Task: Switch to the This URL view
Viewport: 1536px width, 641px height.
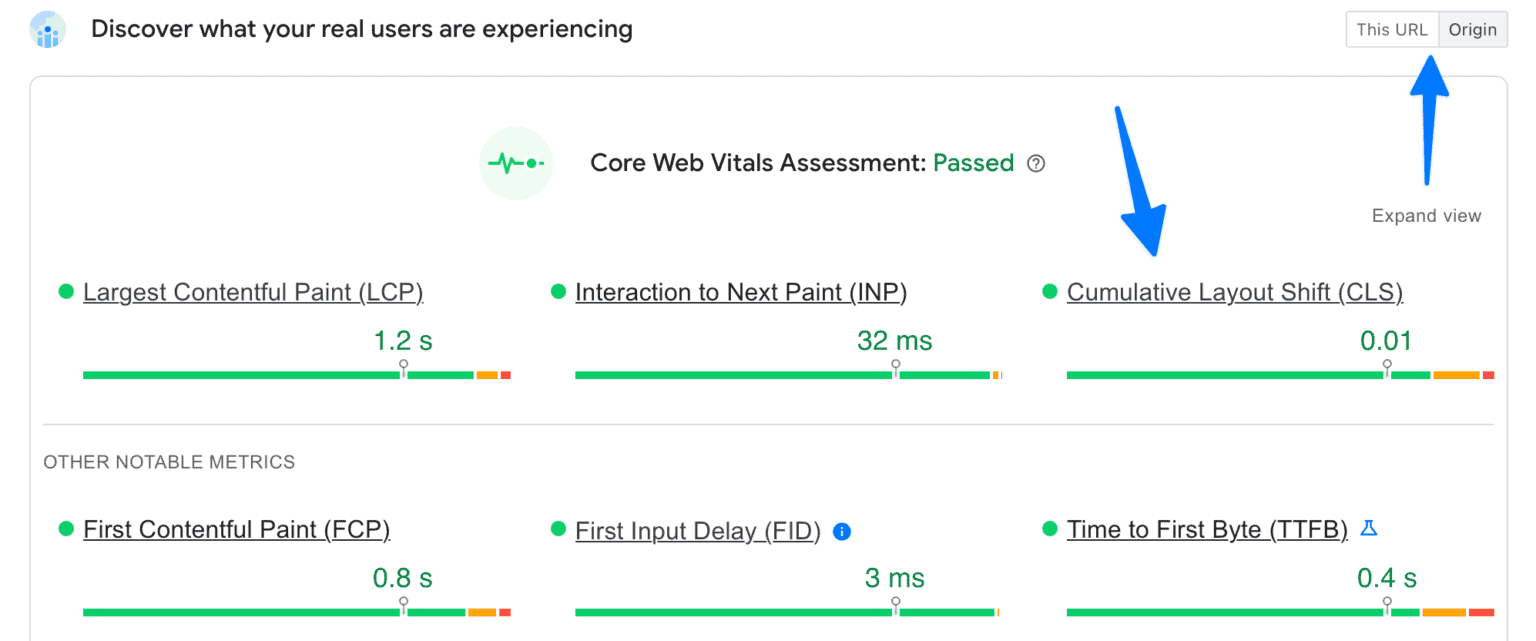Action: (1392, 30)
